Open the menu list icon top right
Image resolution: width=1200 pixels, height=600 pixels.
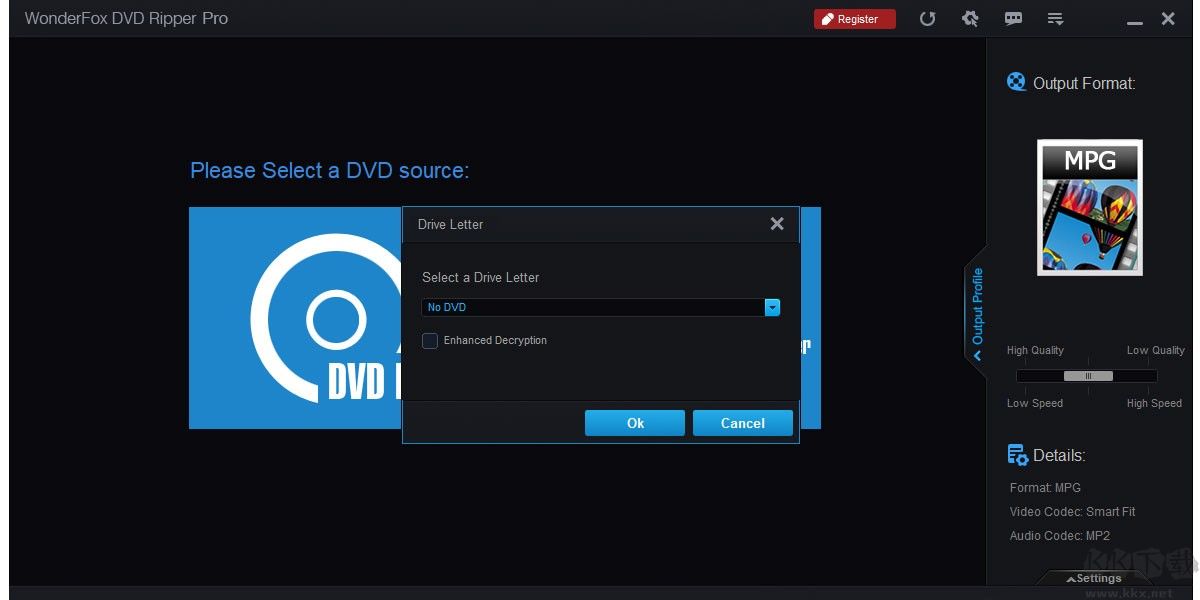[1056, 18]
